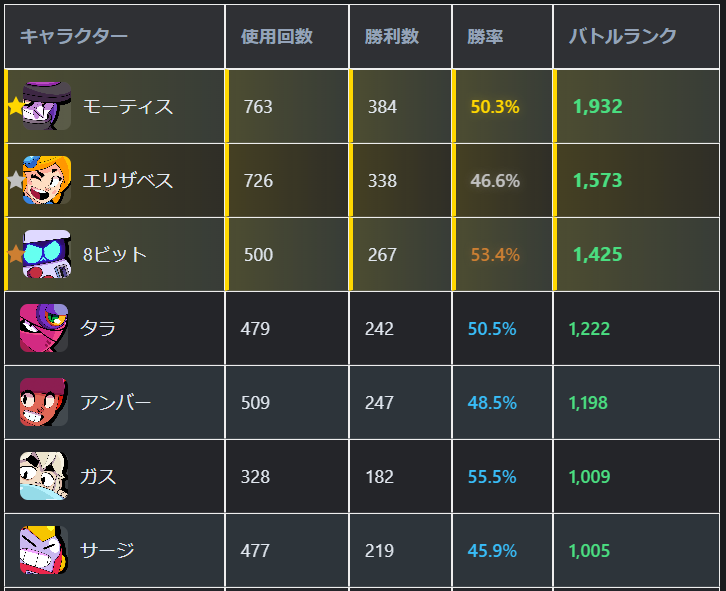The height and width of the screenshot is (591, 726).
Task: Click the 55.5% win rate value
Action: [492, 477]
